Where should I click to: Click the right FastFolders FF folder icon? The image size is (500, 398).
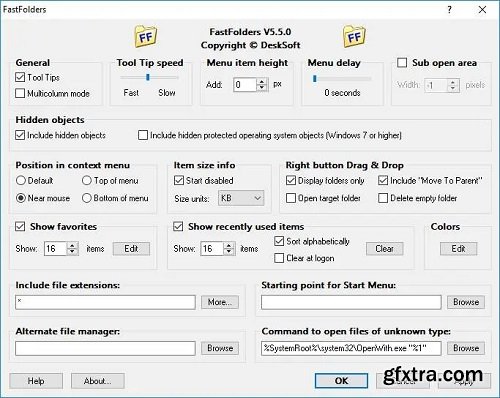pos(354,36)
